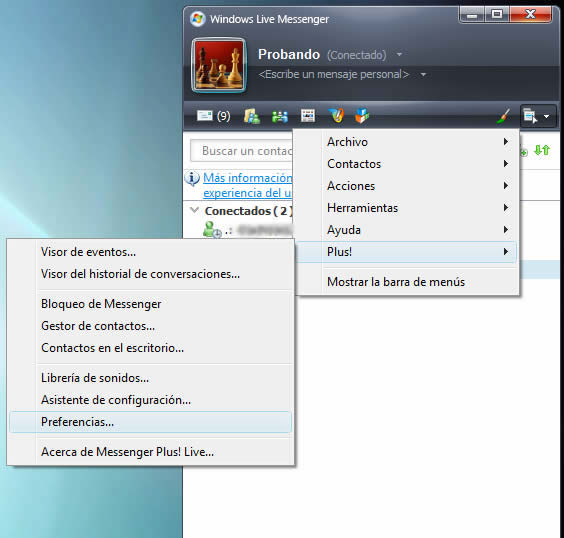Minimize the Messenger window

coord(472,15)
